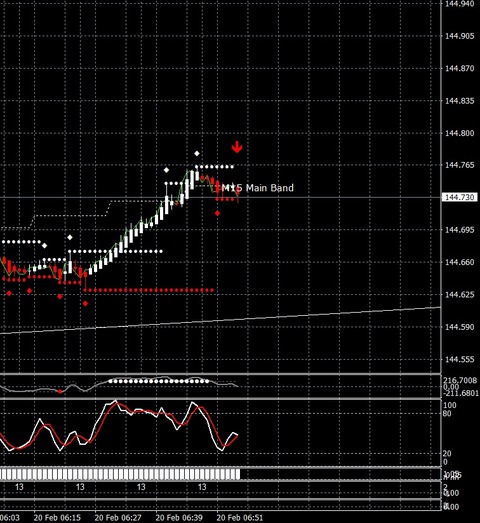Click the 144.555 price axis label

(460, 359)
